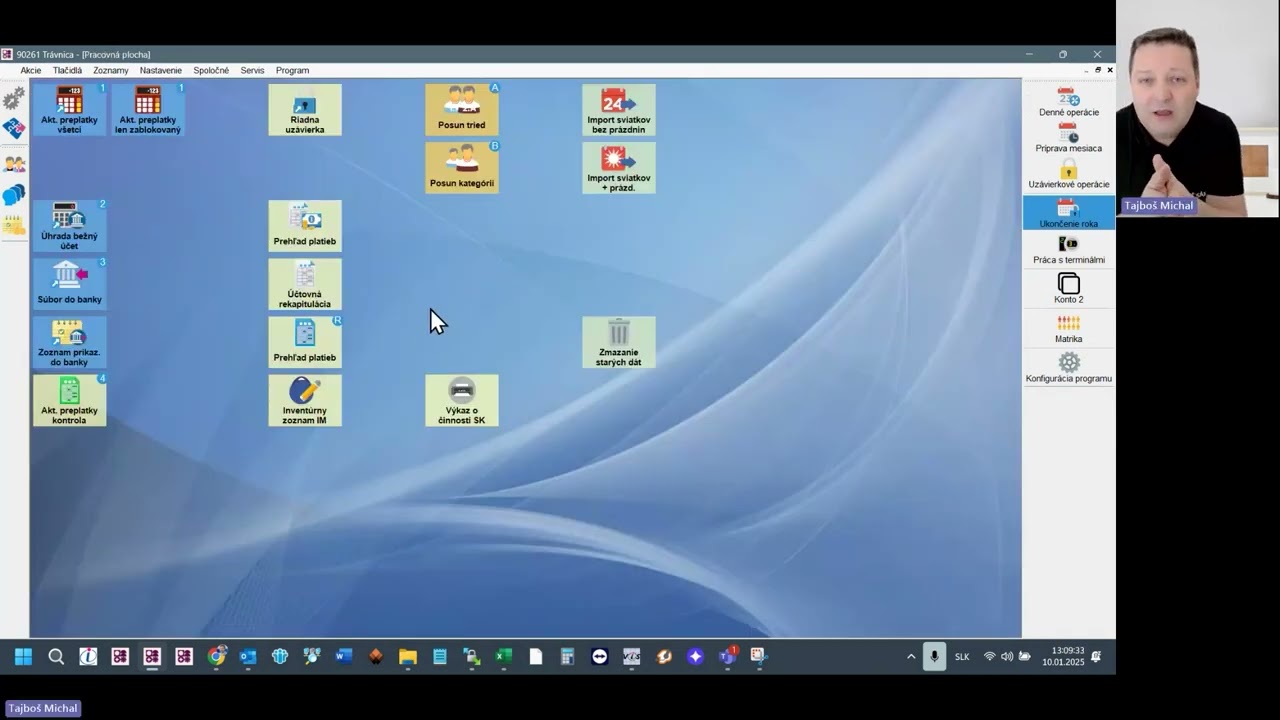
Task: Toggle the microphone in system tray
Action: 935,657
